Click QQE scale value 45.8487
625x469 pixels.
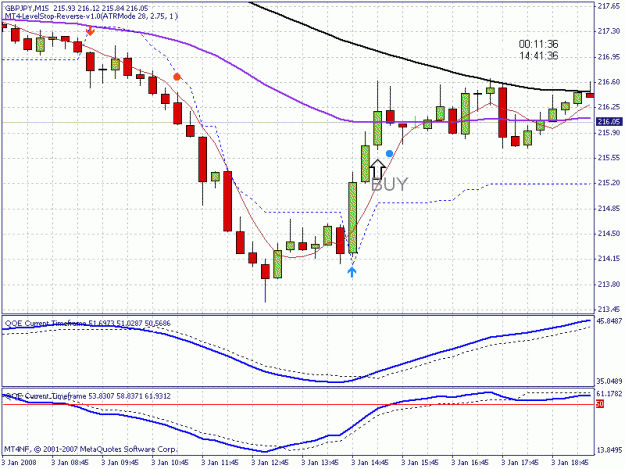[609, 321]
